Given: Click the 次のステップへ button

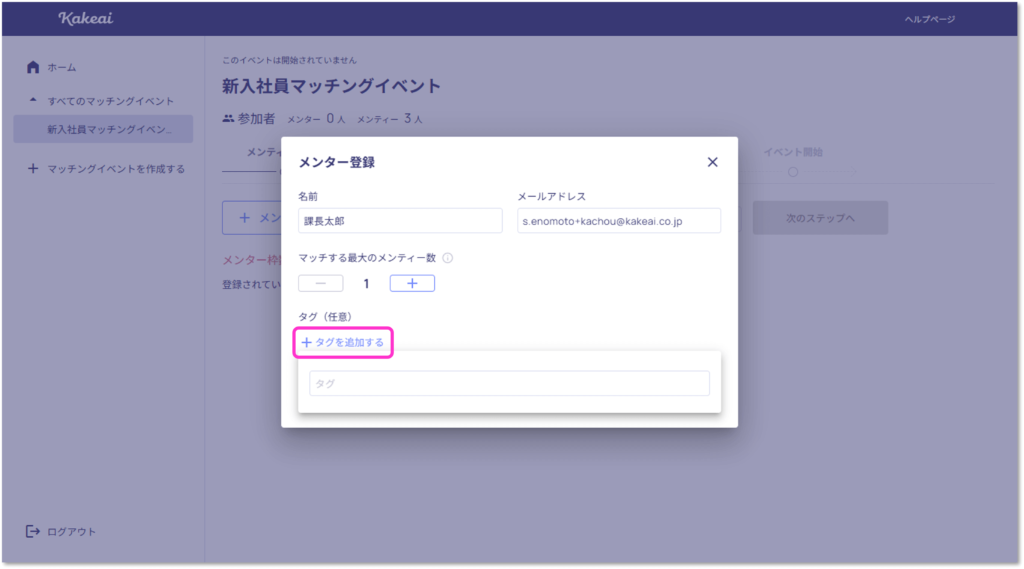Looking at the screenshot, I should tap(820, 218).
